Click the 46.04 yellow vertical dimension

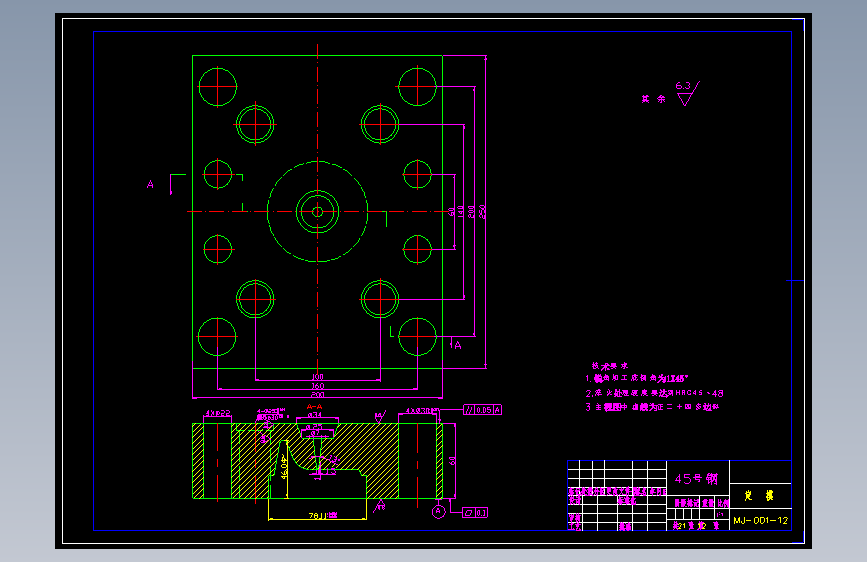[x=284, y=467]
